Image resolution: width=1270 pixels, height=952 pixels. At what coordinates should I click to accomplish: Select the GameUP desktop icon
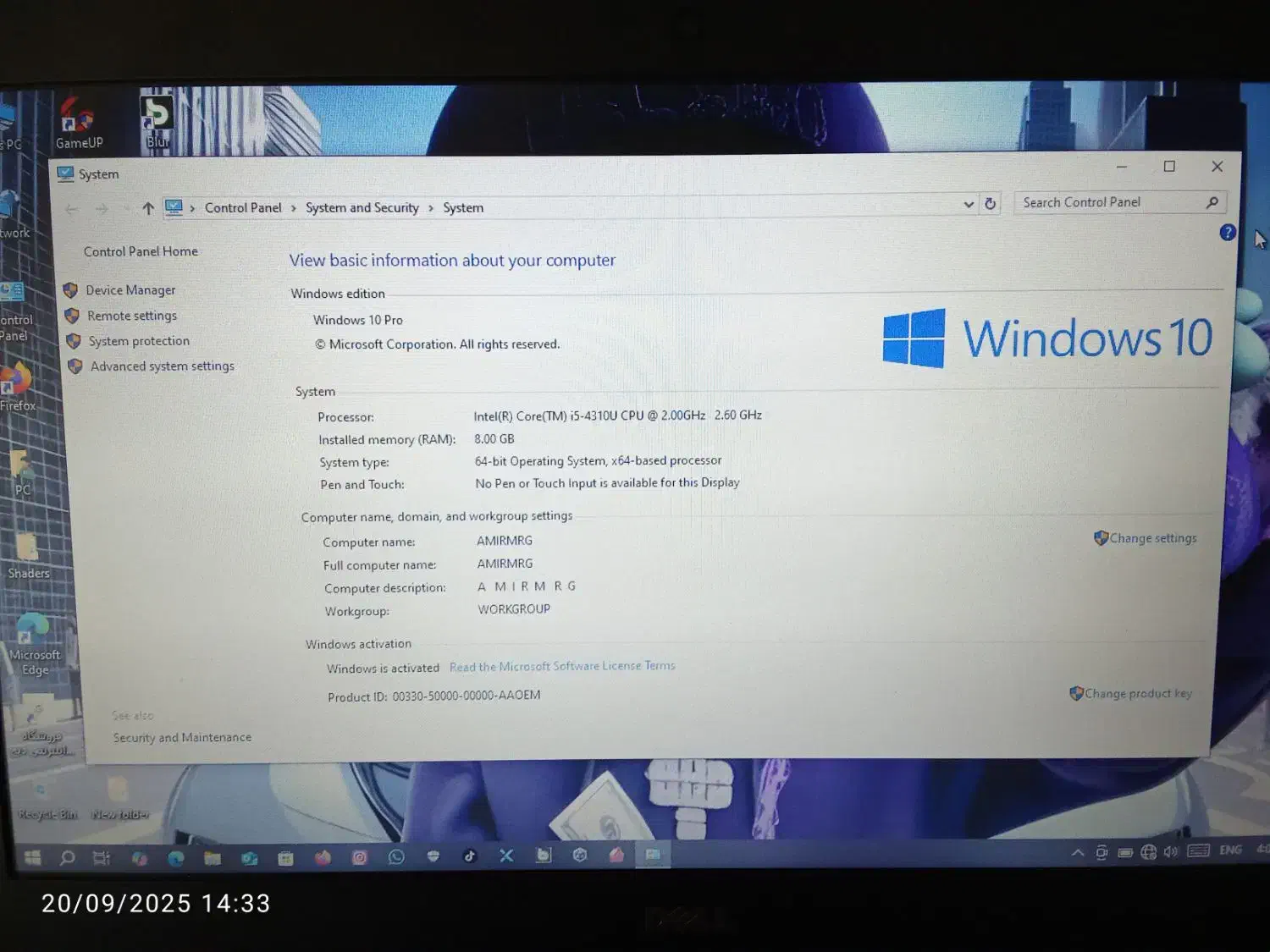click(x=79, y=123)
